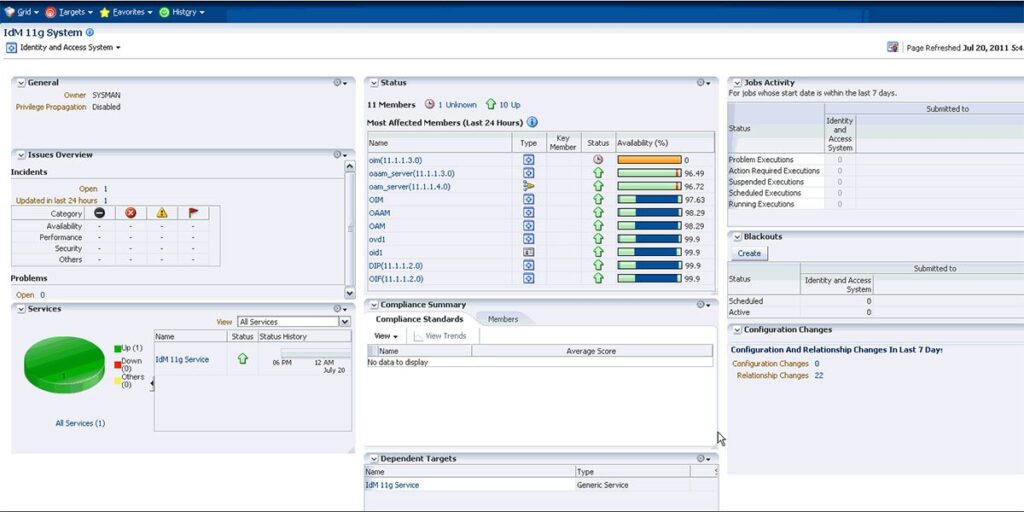Image resolution: width=1024 pixels, height=512 pixels.
Task: Collapse the General panel
Action: tap(21, 83)
